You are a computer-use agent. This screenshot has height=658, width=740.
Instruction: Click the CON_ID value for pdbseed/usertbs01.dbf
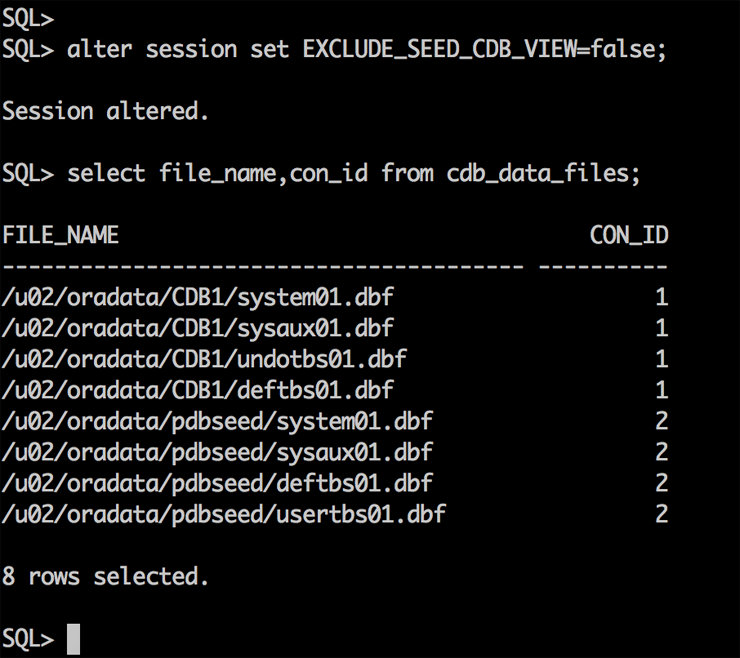[x=661, y=514]
